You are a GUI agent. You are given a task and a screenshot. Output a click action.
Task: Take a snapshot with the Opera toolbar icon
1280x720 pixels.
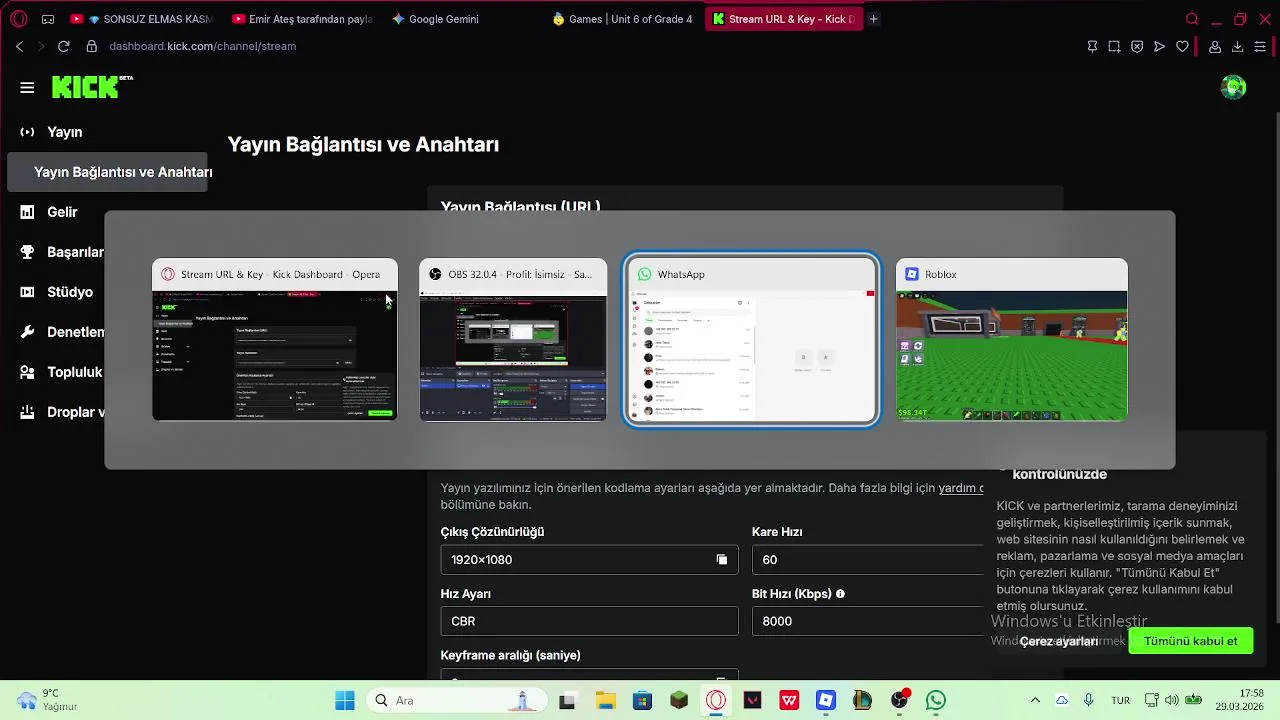click(1114, 46)
